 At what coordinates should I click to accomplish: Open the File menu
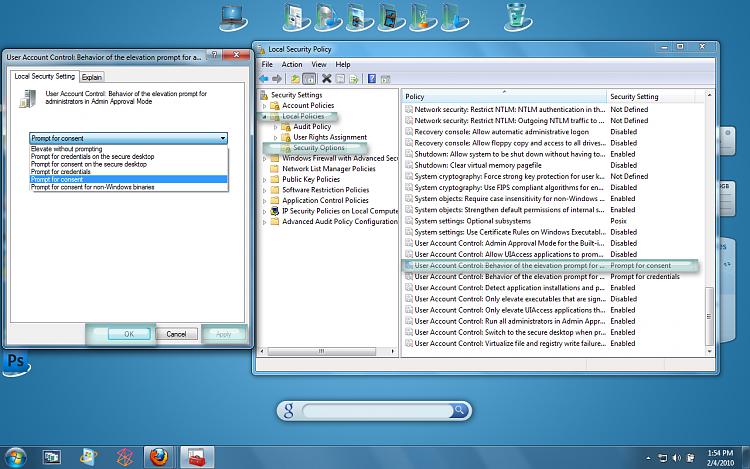point(267,64)
